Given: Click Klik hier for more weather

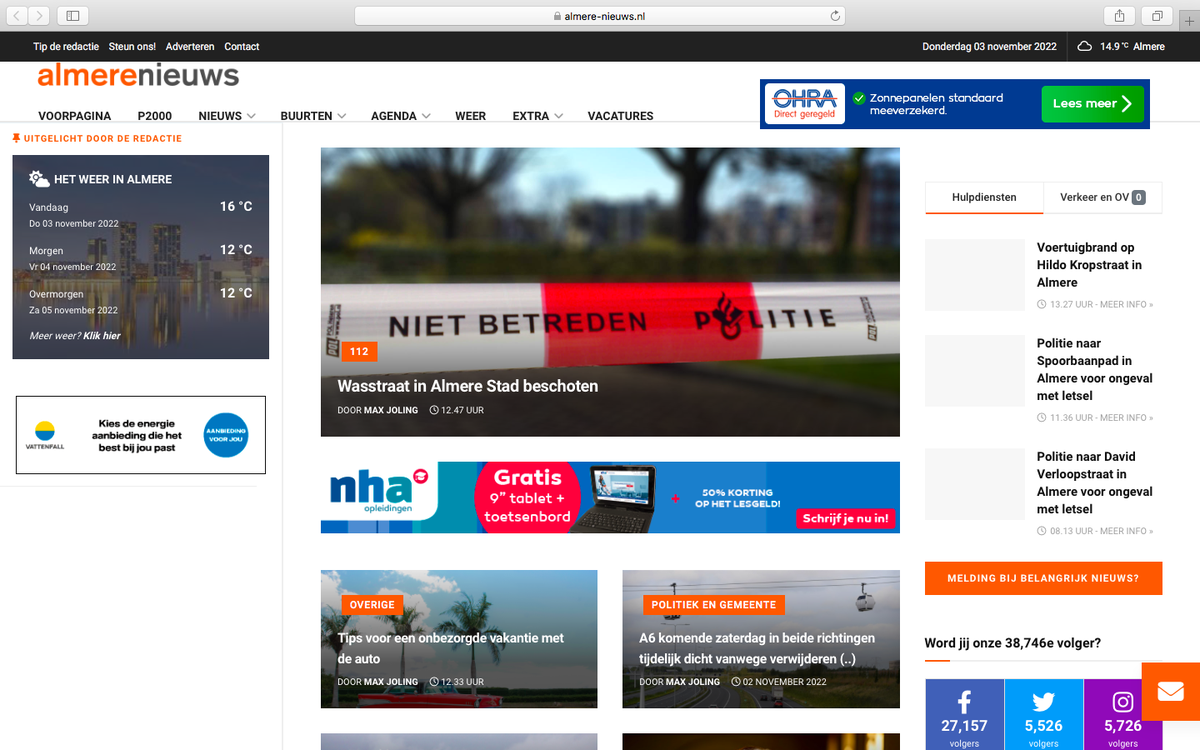Looking at the screenshot, I should pos(102,336).
